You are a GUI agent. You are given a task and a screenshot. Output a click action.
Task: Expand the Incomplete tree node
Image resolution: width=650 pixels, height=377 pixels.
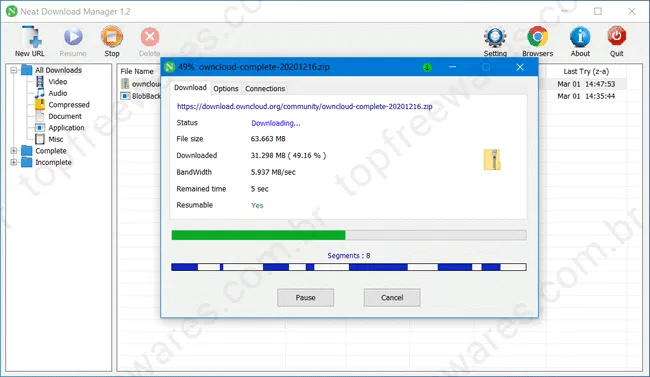coord(13,162)
